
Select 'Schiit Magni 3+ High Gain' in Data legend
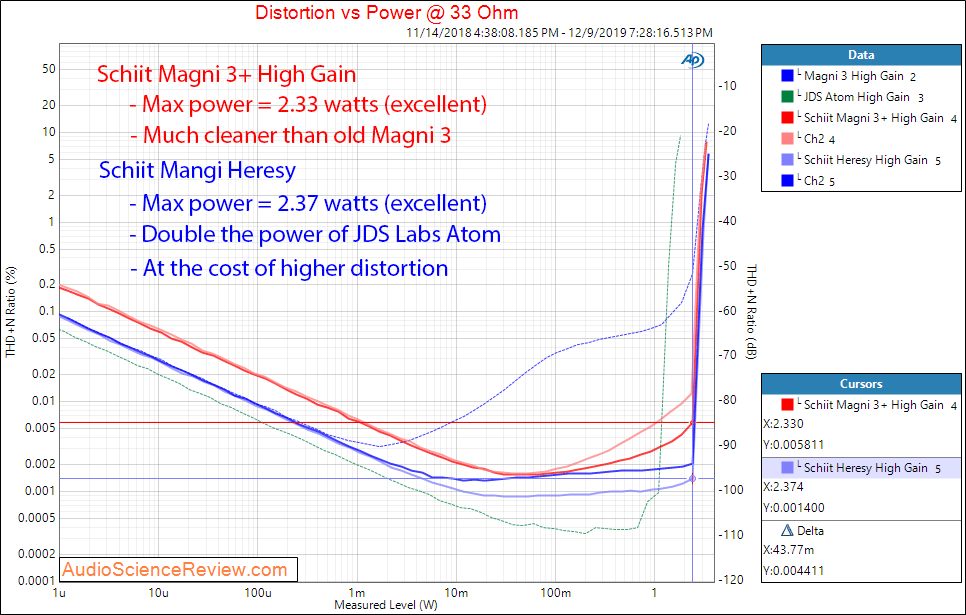(880, 118)
